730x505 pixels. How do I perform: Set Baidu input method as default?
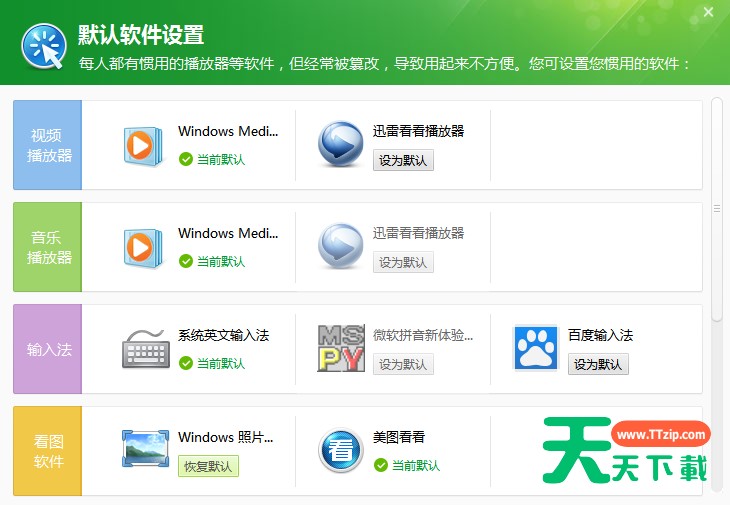point(598,364)
